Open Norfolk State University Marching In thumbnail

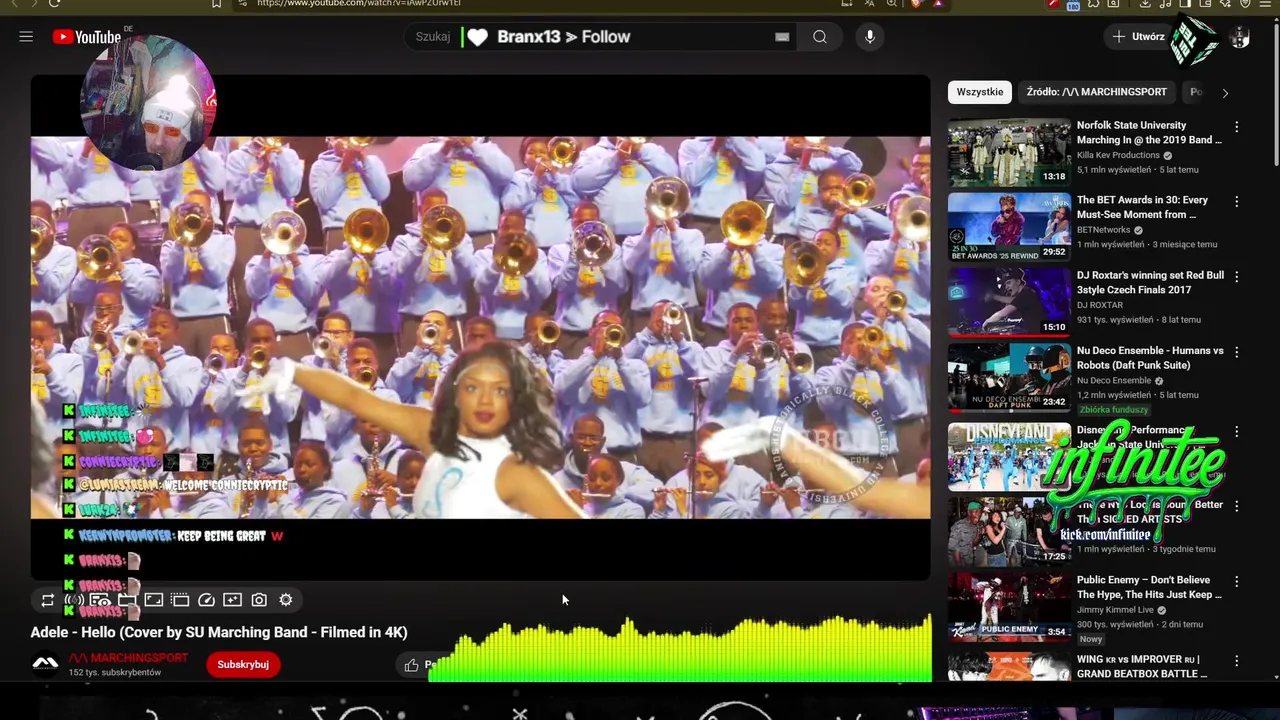[x=1009, y=152]
